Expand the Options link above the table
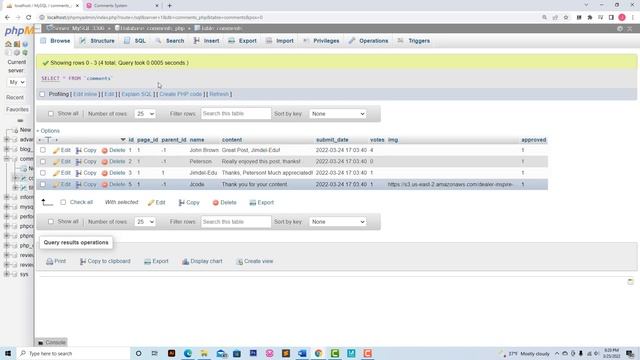This screenshot has width=640, height=360. (x=48, y=131)
